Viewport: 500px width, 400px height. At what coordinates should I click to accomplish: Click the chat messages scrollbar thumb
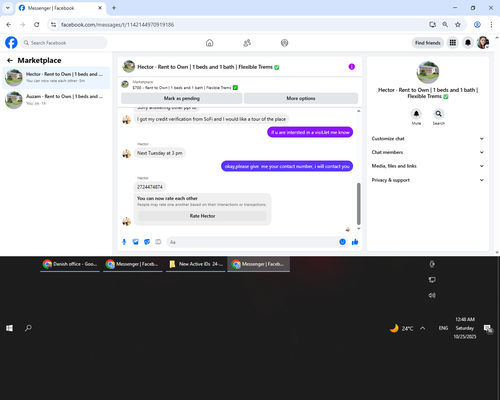[359, 203]
